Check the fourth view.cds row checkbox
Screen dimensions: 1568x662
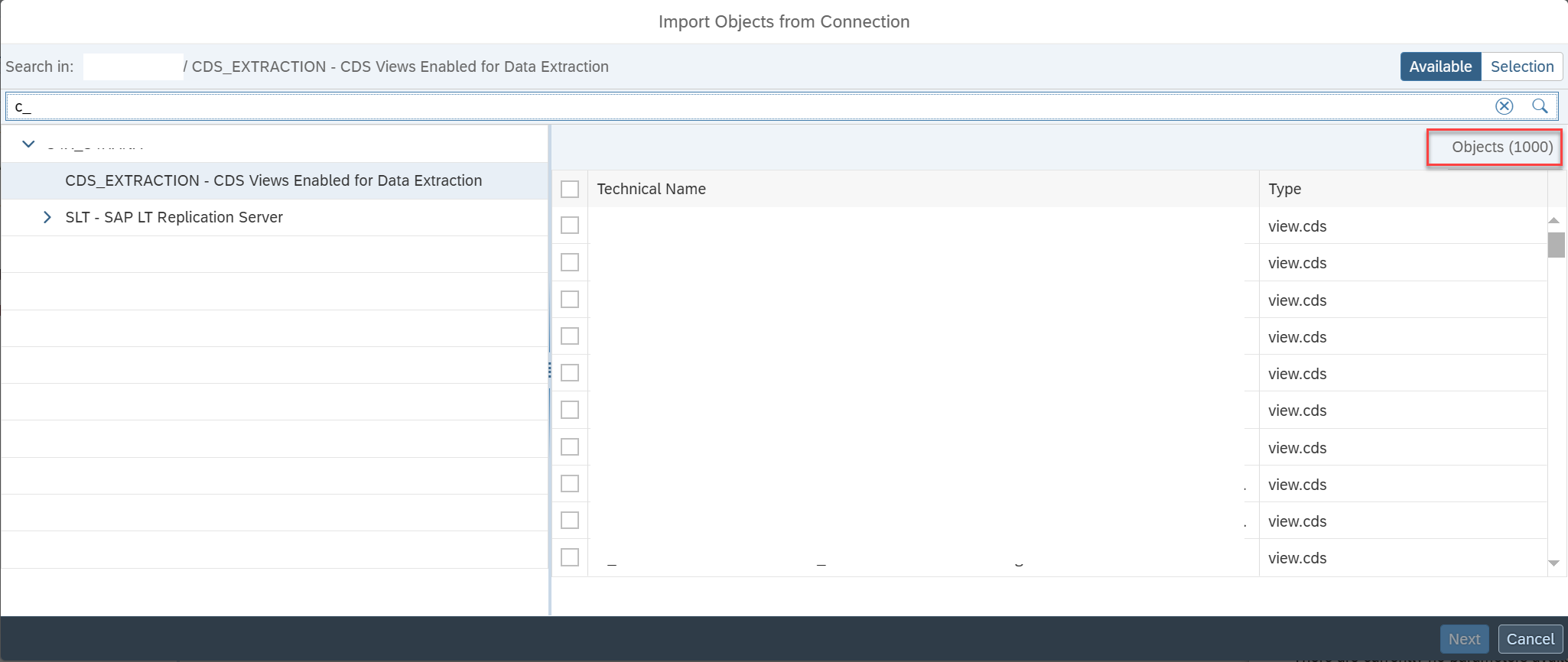tap(570, 336)
